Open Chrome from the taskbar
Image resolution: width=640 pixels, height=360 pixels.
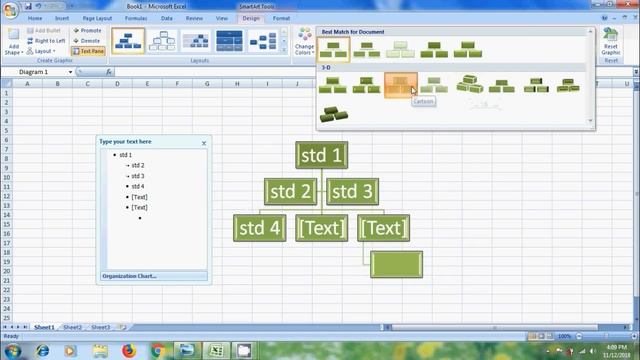158,351
